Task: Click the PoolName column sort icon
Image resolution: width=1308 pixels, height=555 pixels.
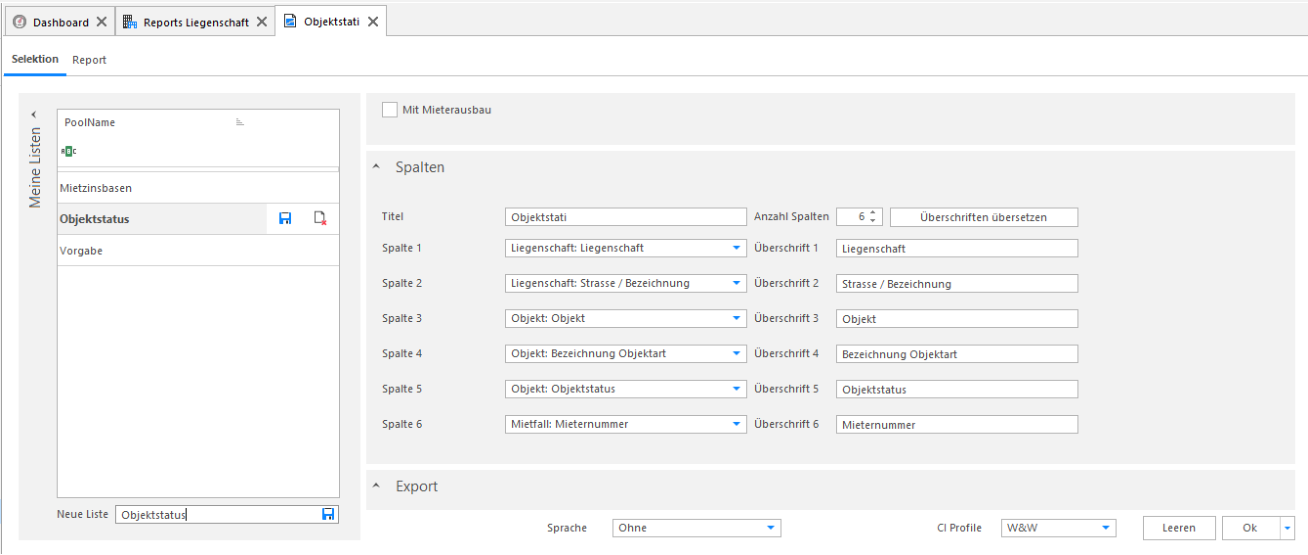Action: [240, 122]
